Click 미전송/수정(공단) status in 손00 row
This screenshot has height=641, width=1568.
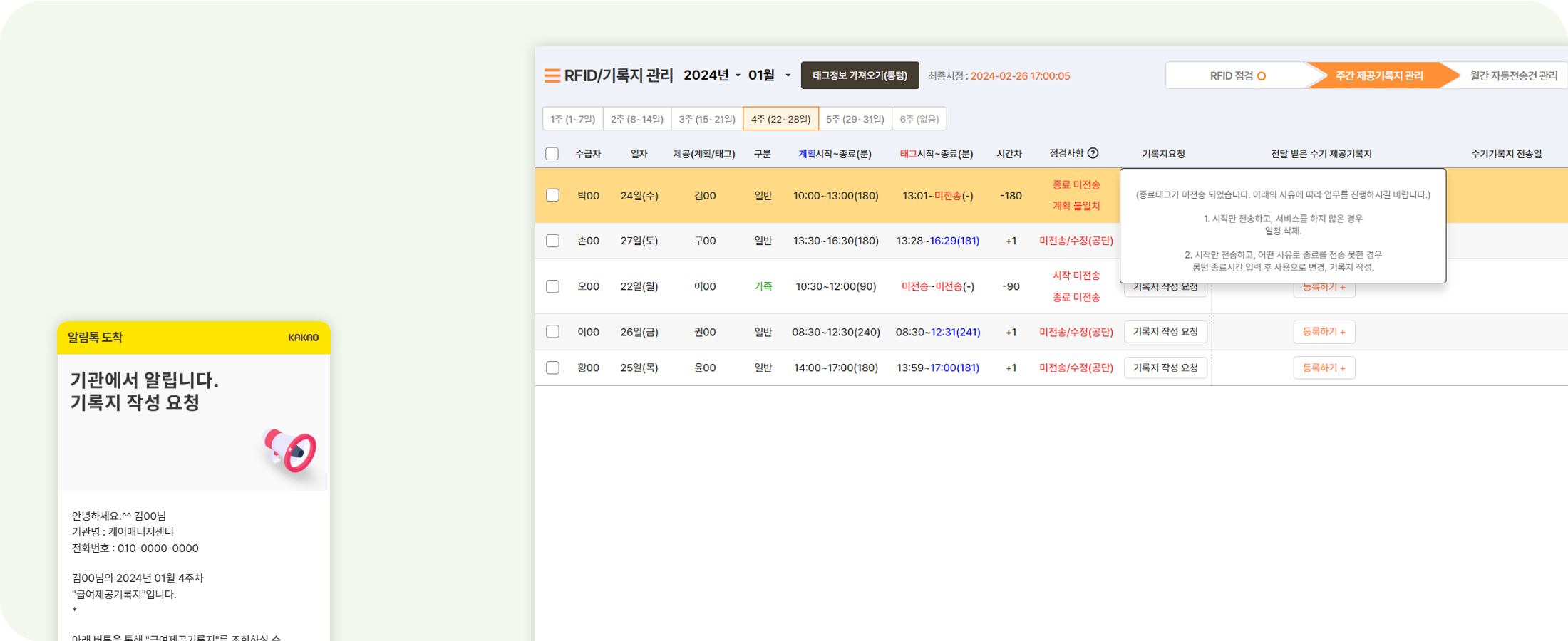point(1076,241)
